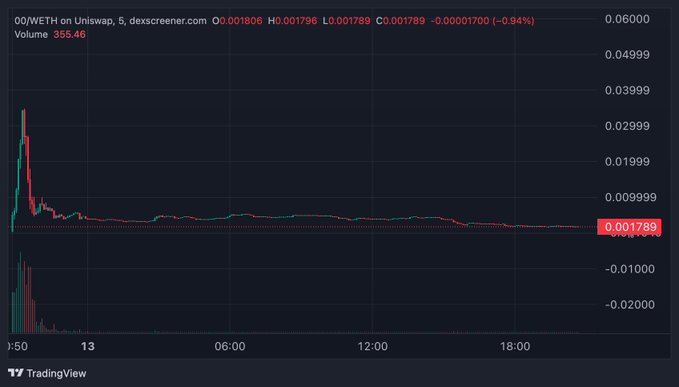Image resolution: width=679 pixels, height=387 pixels.
Task: Click the 0.01999 price axis label
Action: pos(627,161)
